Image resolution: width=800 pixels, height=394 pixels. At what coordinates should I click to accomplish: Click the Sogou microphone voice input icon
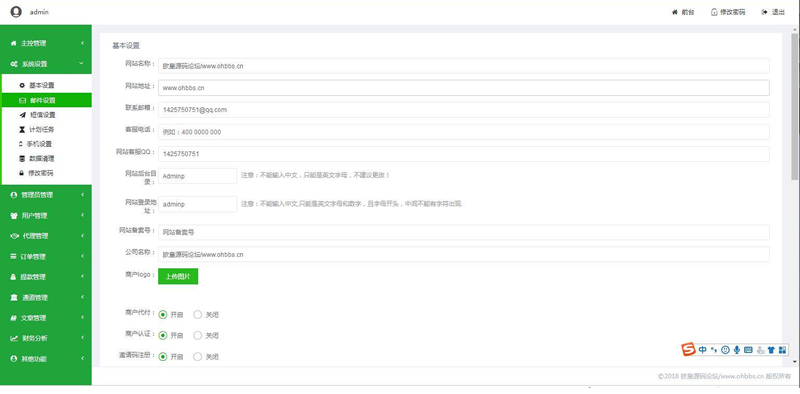[x=737, y=350]
